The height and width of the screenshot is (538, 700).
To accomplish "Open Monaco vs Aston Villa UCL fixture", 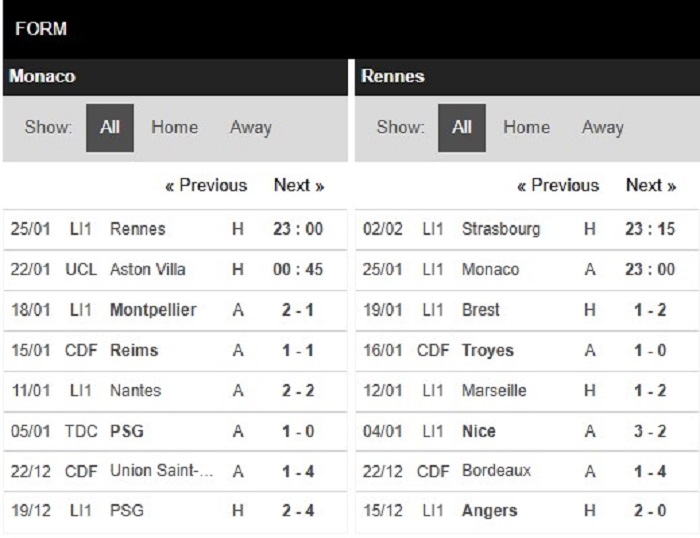I will point(175,270).
